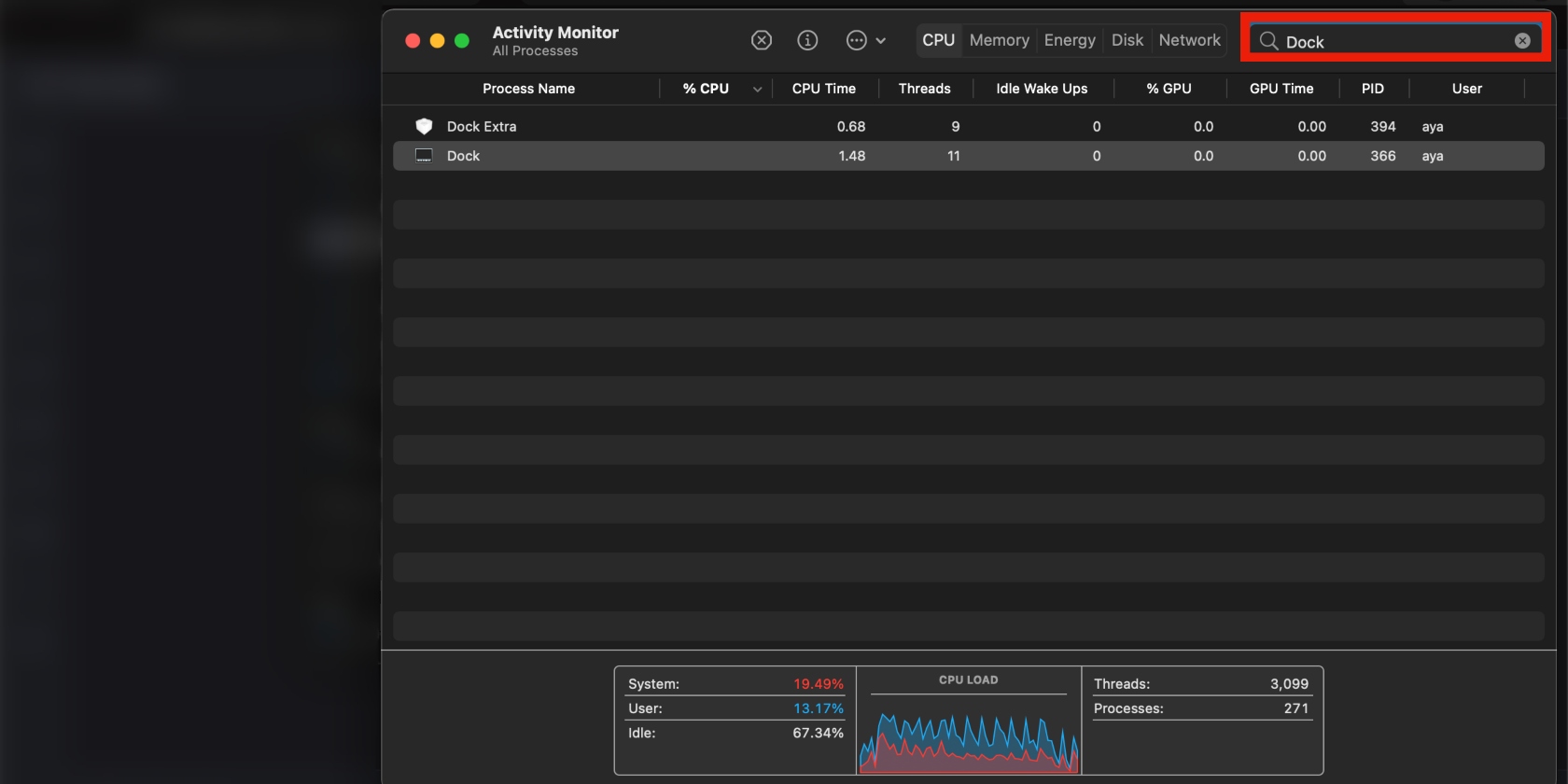Click into the search field containing Dock

coord(1395,41)
